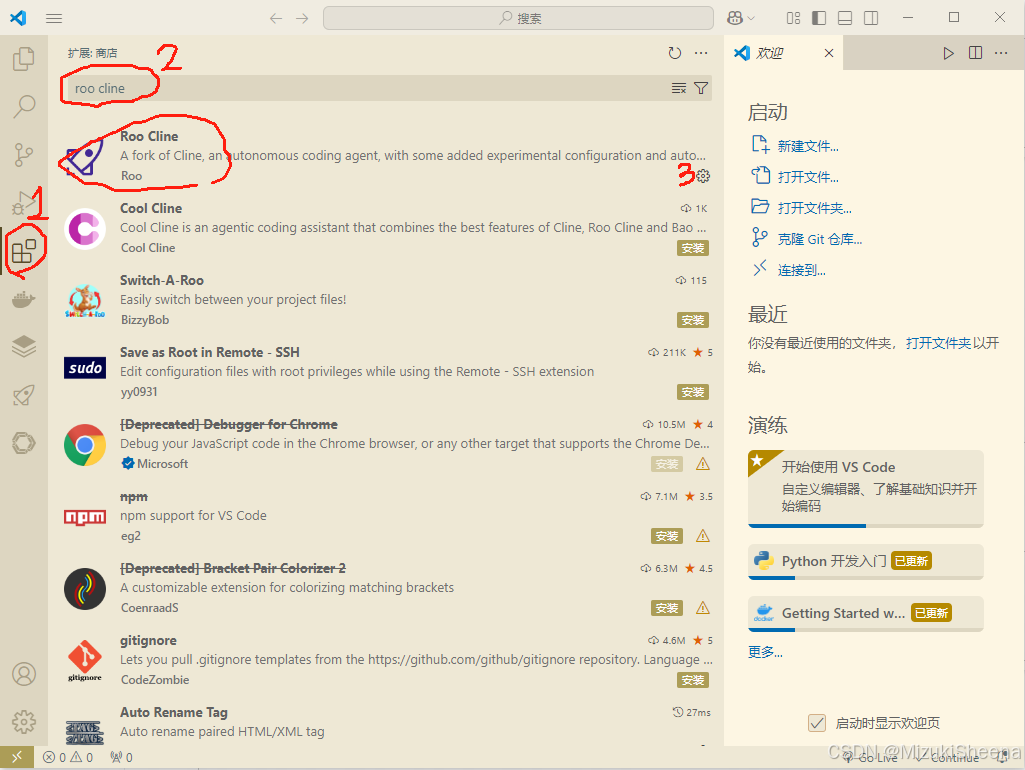Open the Roo Cline manage gear

point(703,176)
